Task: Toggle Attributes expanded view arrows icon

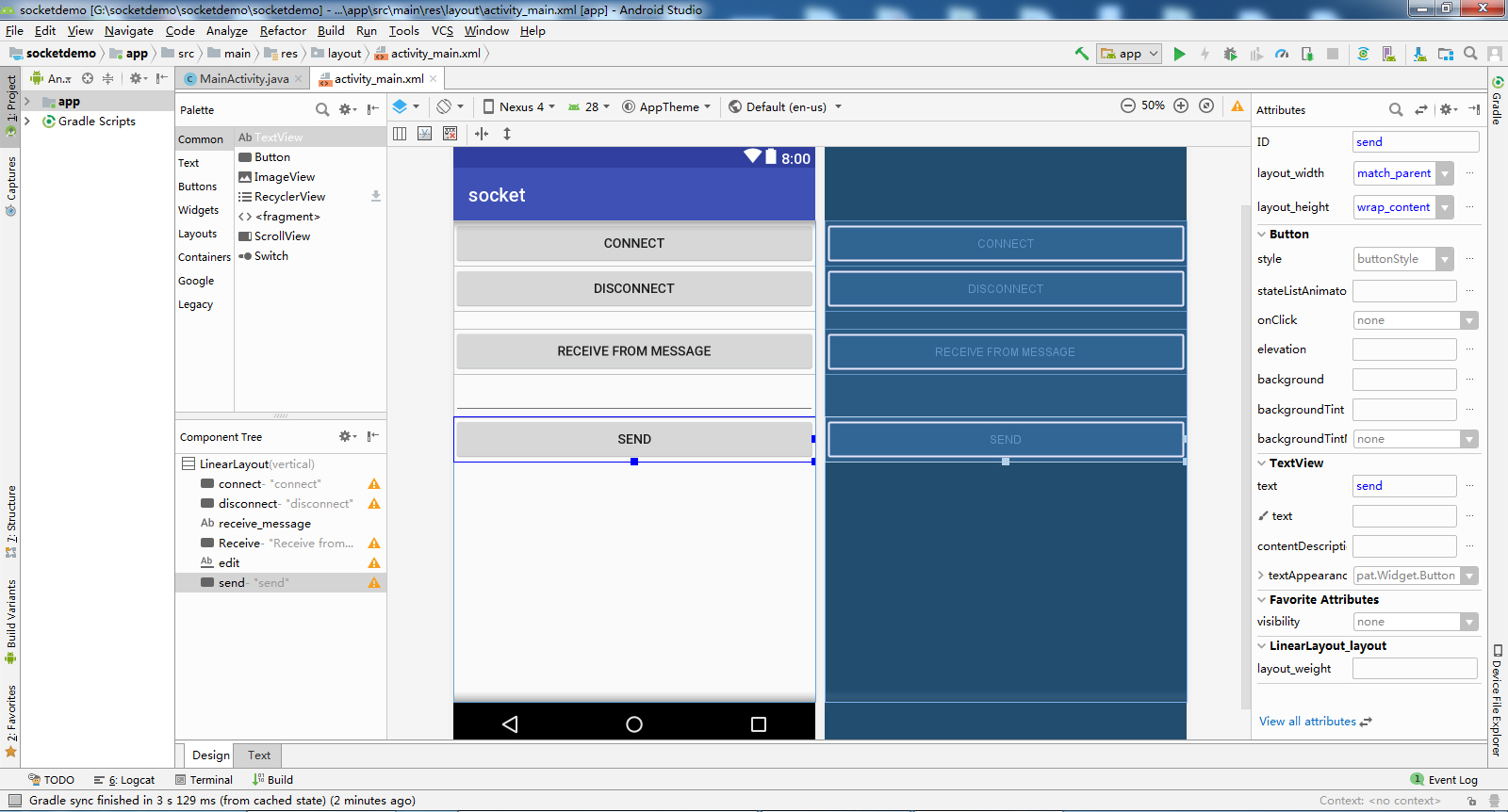Action: tap(1421, 109)
